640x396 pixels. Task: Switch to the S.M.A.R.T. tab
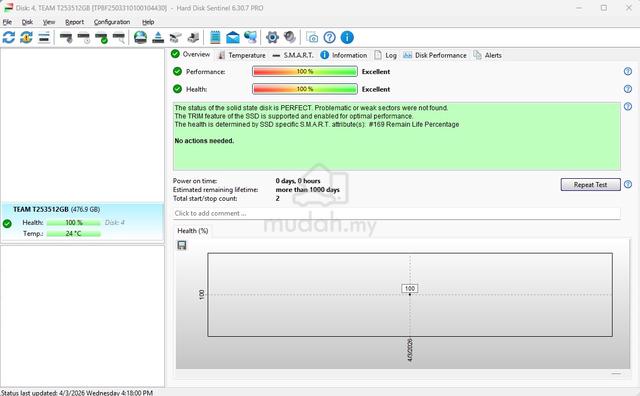pyautogui.click(x=293, y=55)
